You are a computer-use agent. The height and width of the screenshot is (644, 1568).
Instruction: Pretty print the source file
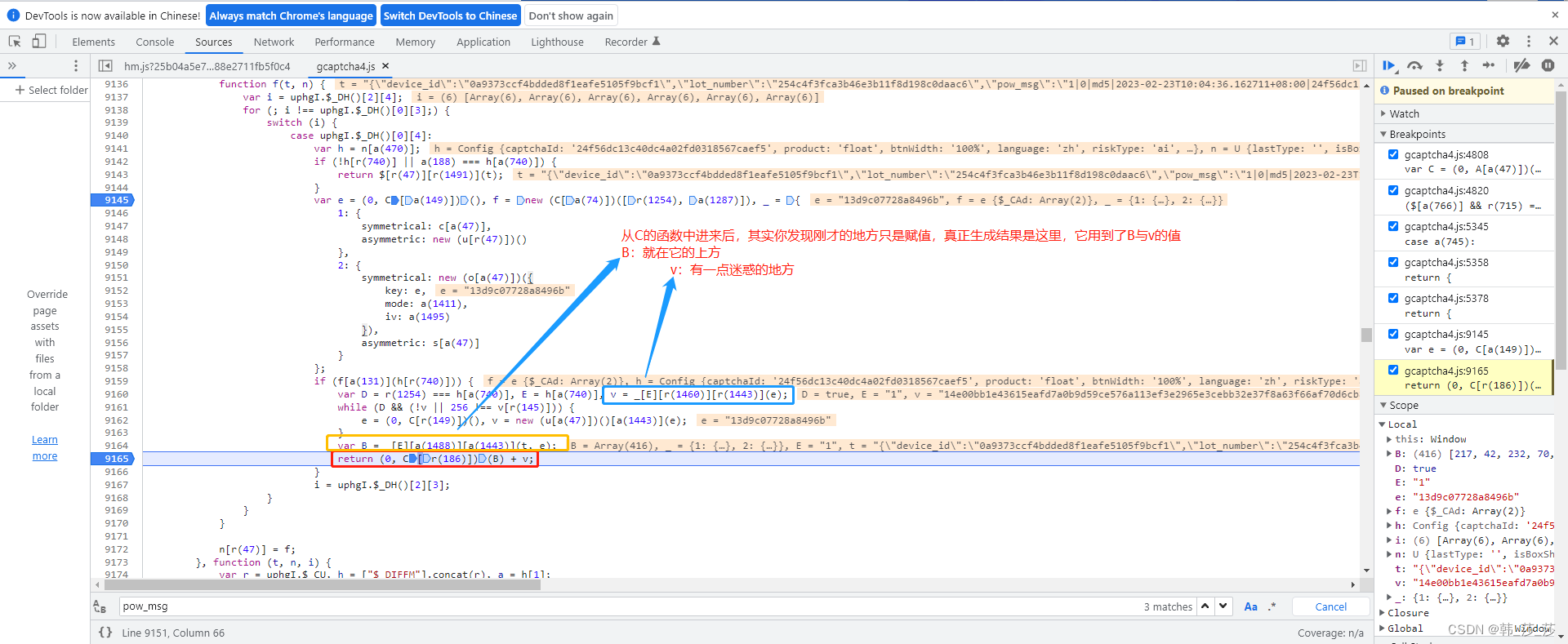[x=105, y=633]
